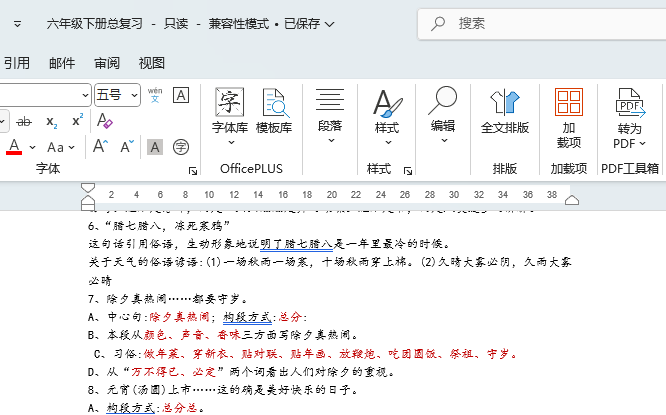Decrease font size with shrink icon
This screenshot has width=666, height=415.
pyautogui.click(x=127, y=147)
